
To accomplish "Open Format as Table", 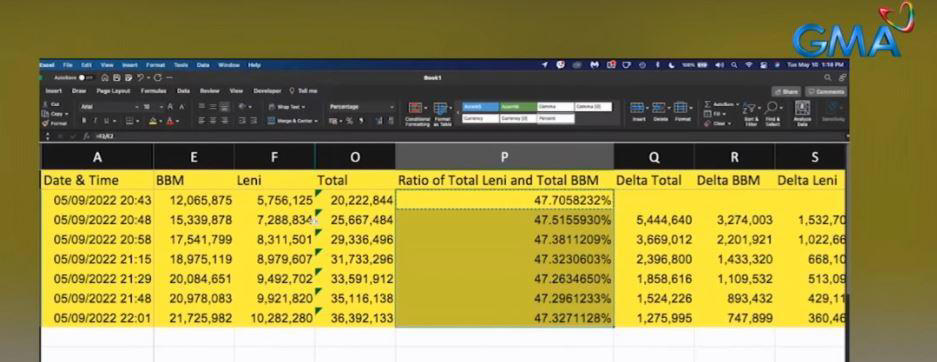I will pos(442,115).
